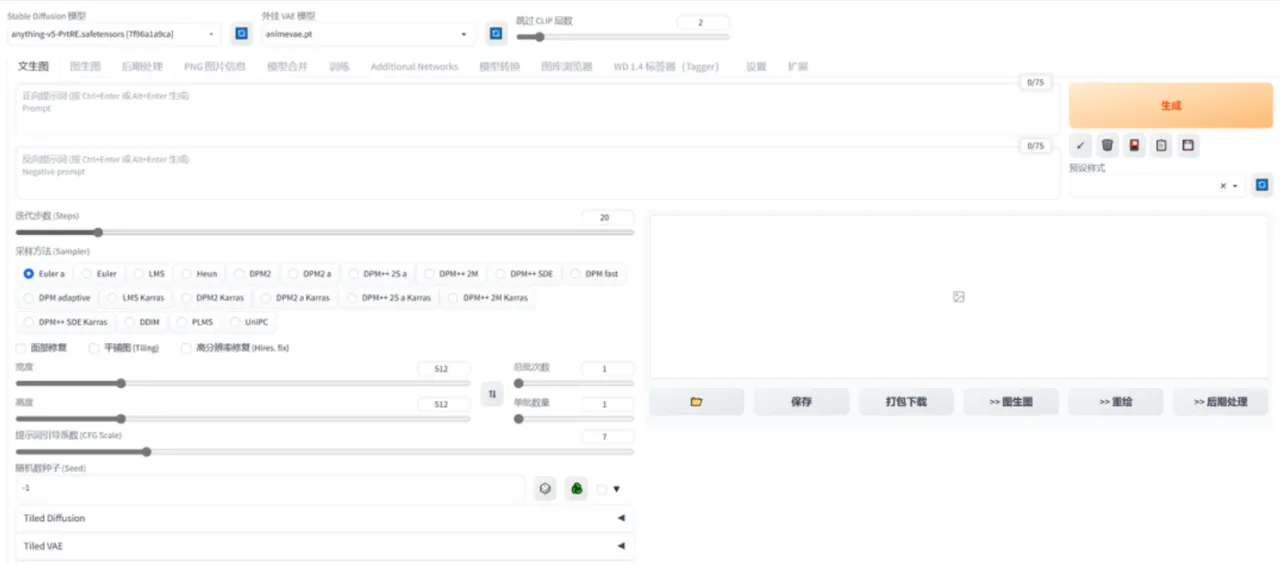Image resolution: width=1280 pixels, height=564 pixels.
Task: Click the clipboard icon under the generate button
Action: click(x=1161, y=145)
